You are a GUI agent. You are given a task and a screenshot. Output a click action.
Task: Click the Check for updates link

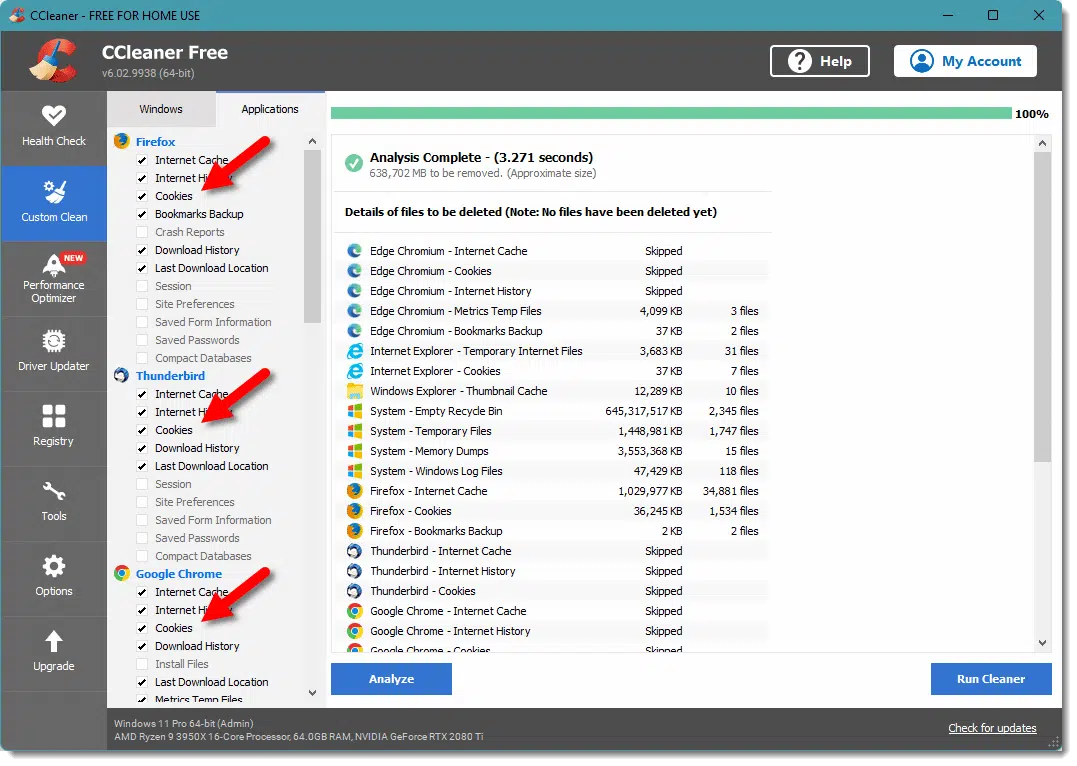pos(992,728)
